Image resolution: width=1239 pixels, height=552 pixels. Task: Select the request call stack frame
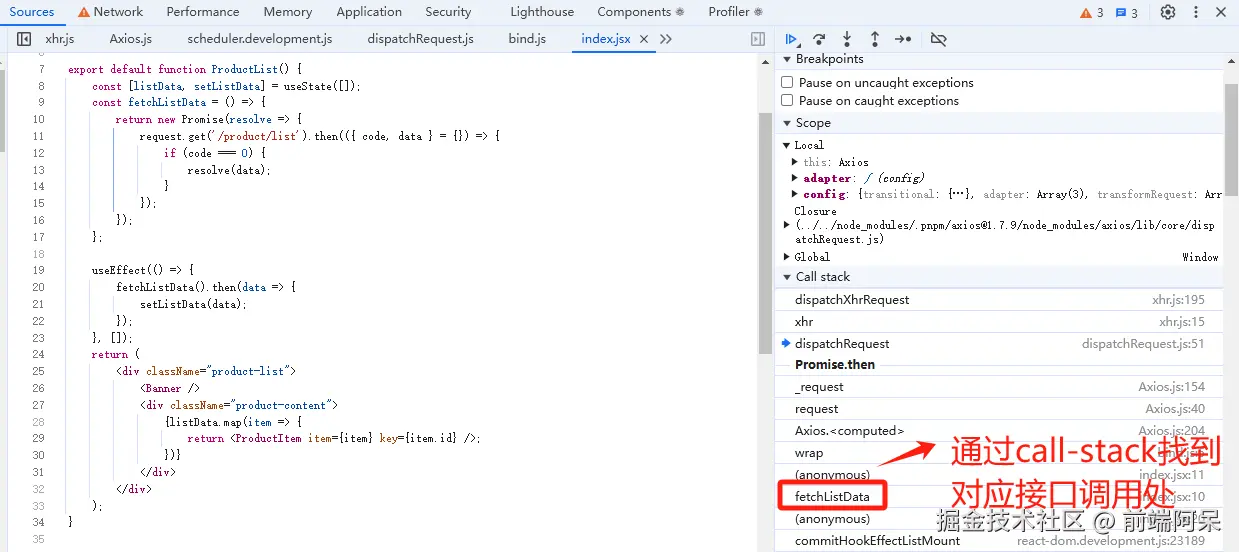tap(999, 409)
